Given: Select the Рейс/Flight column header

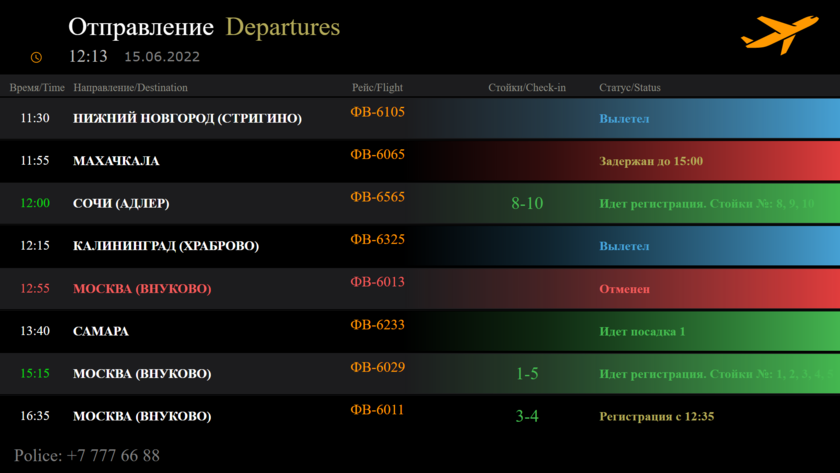Looking at the screenshot, I should point(377,88).
